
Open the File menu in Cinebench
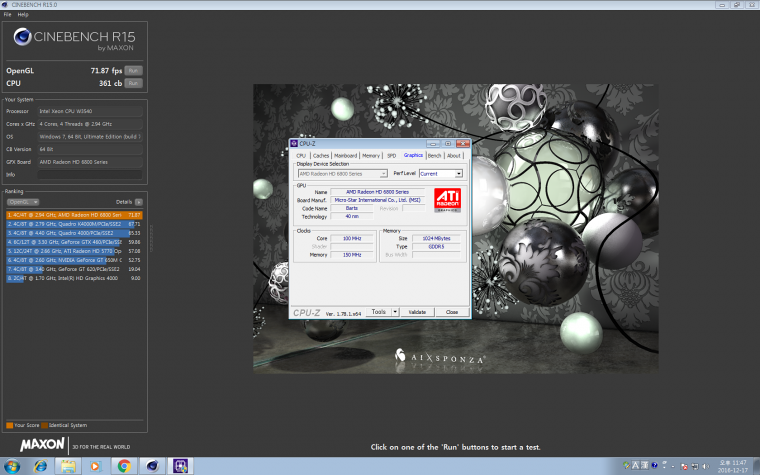tap(7, 15)
